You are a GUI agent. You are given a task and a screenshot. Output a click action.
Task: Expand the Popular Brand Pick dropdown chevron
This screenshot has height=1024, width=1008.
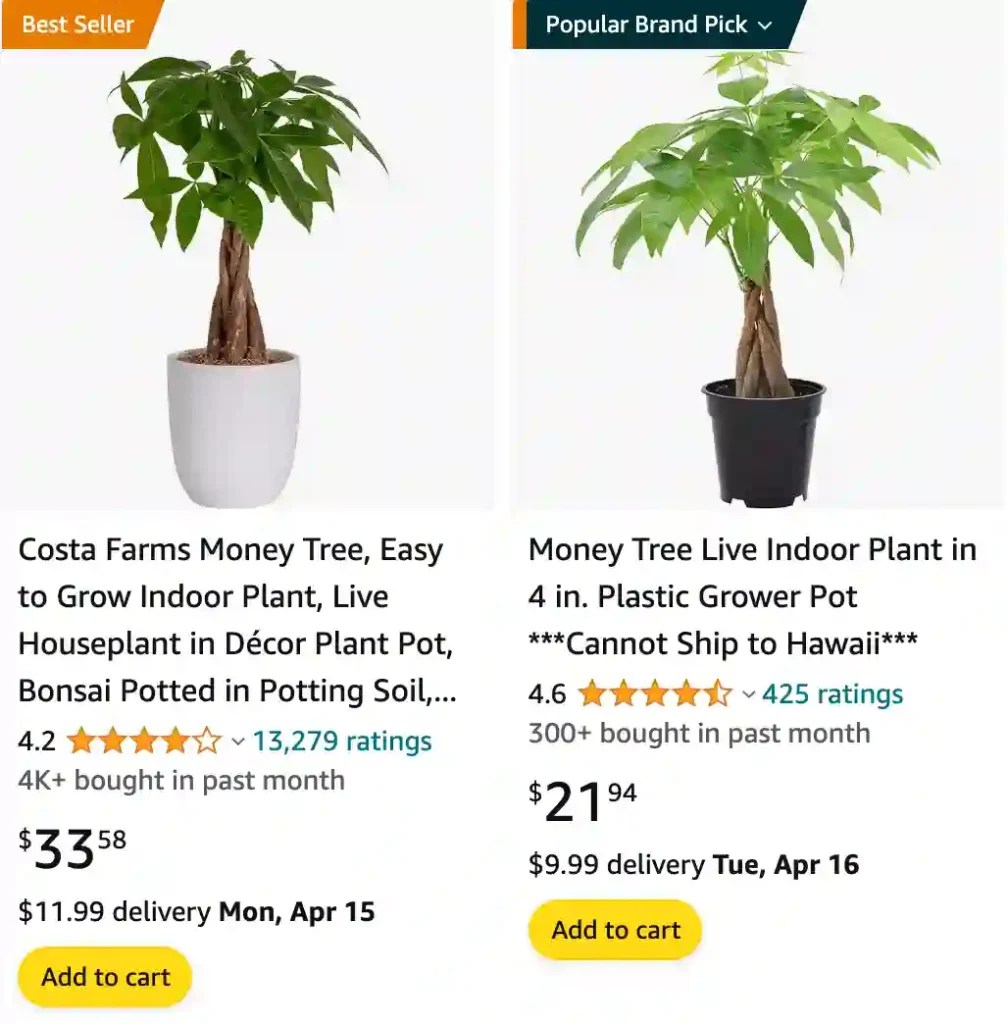coord(766,24)
